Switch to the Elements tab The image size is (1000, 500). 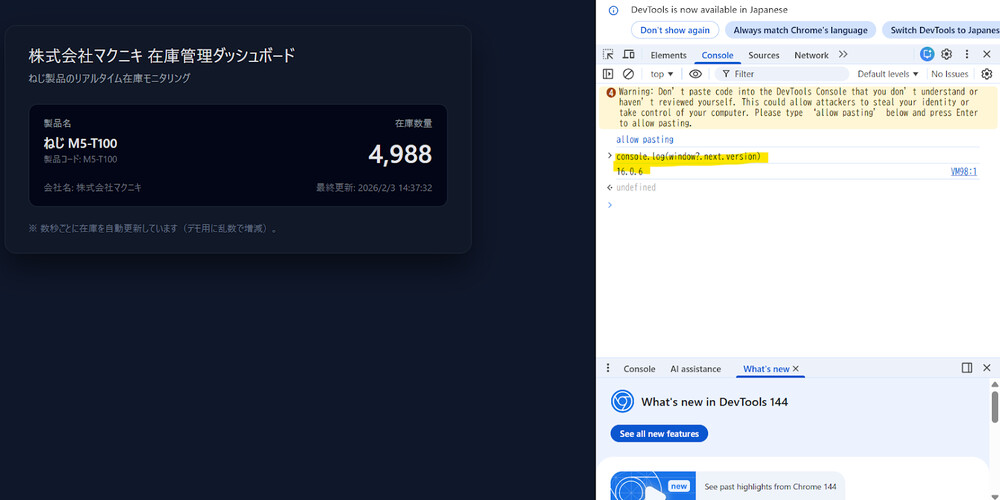click(x=668, y=55)
